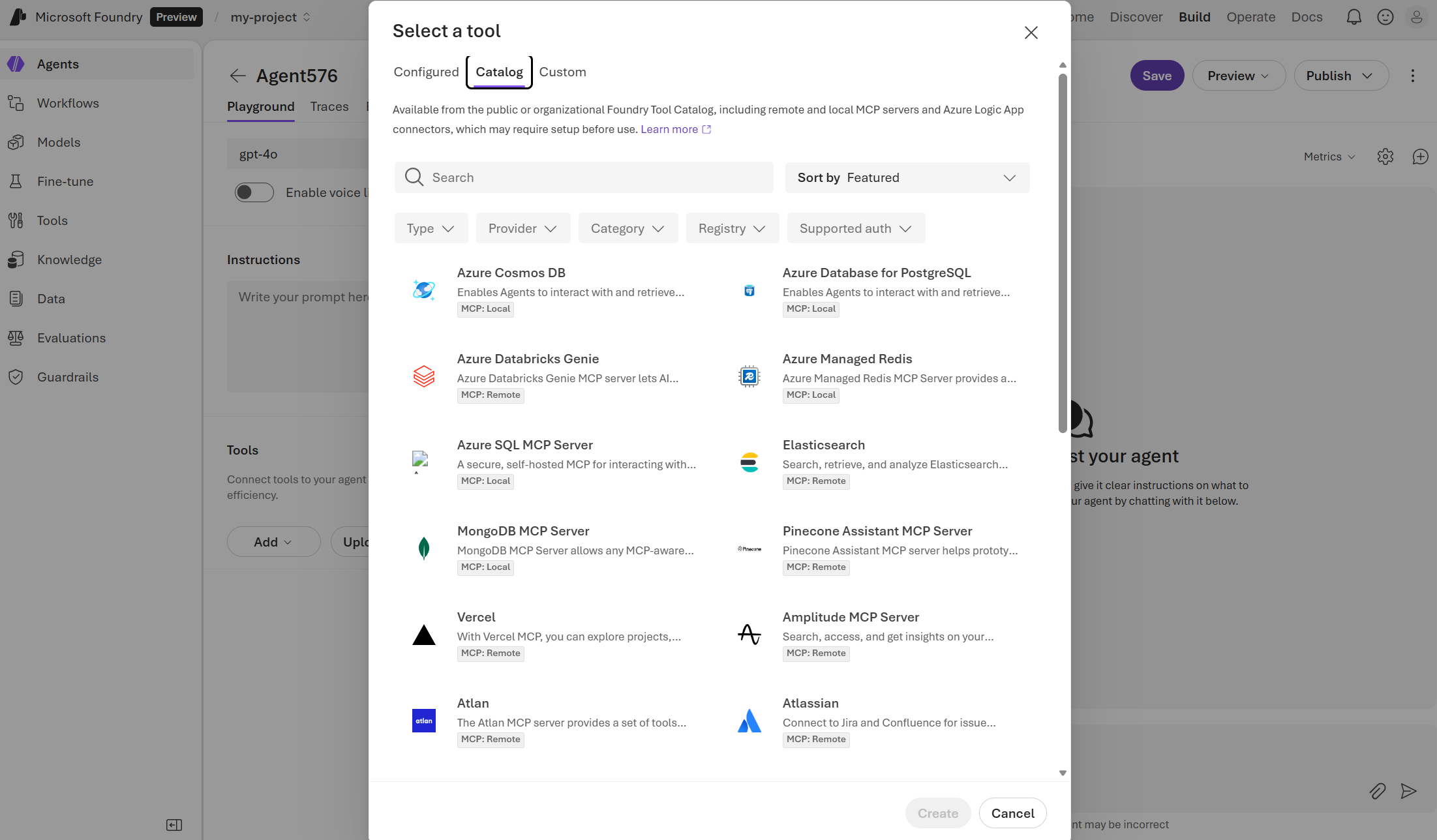
Task: Select the Knowledge sidebar icon
Action: (x=17, y=260)
